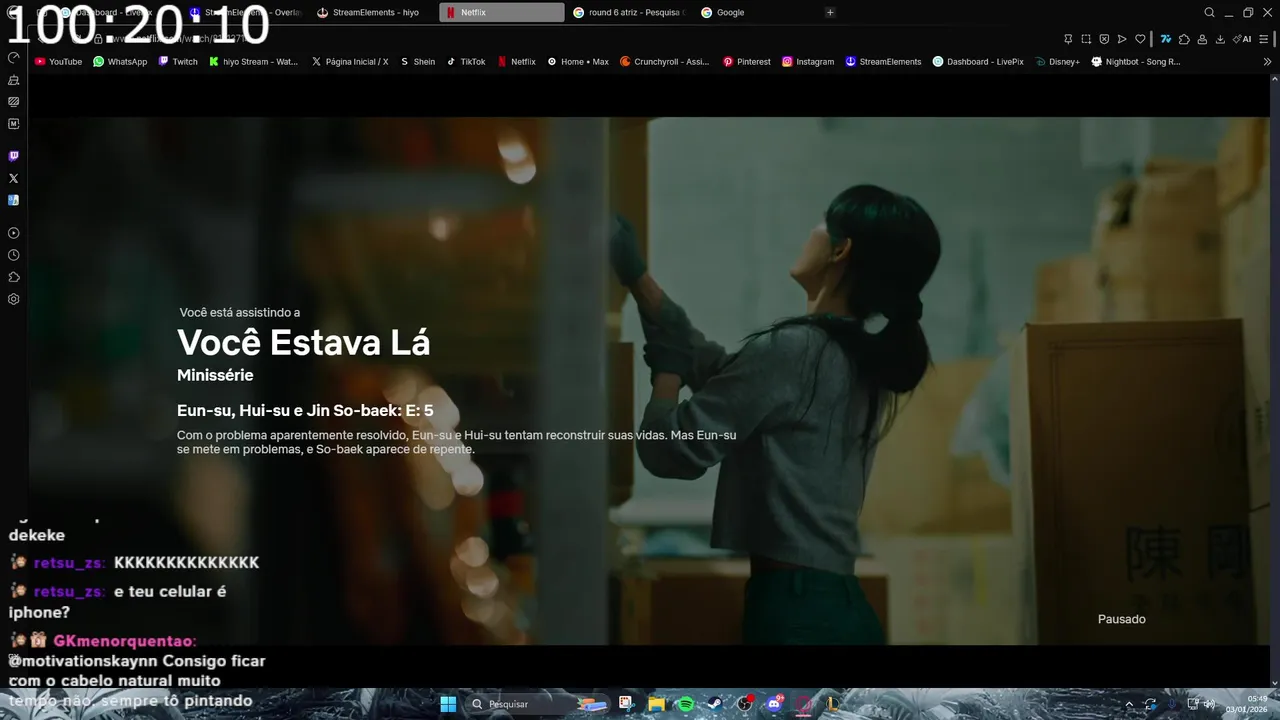This screenshot has width=1280, height=720.
Task: Show hidden system tray icons chevron
Action: 1130,704
